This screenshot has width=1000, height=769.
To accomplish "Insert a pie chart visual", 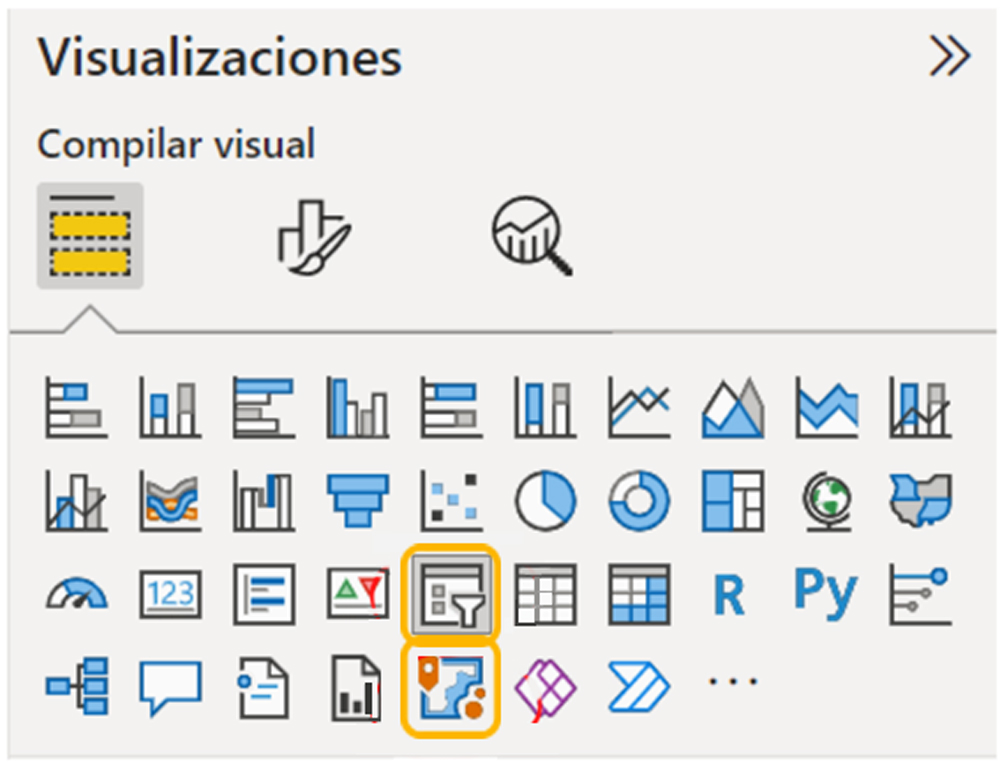I will pos(545,501).
